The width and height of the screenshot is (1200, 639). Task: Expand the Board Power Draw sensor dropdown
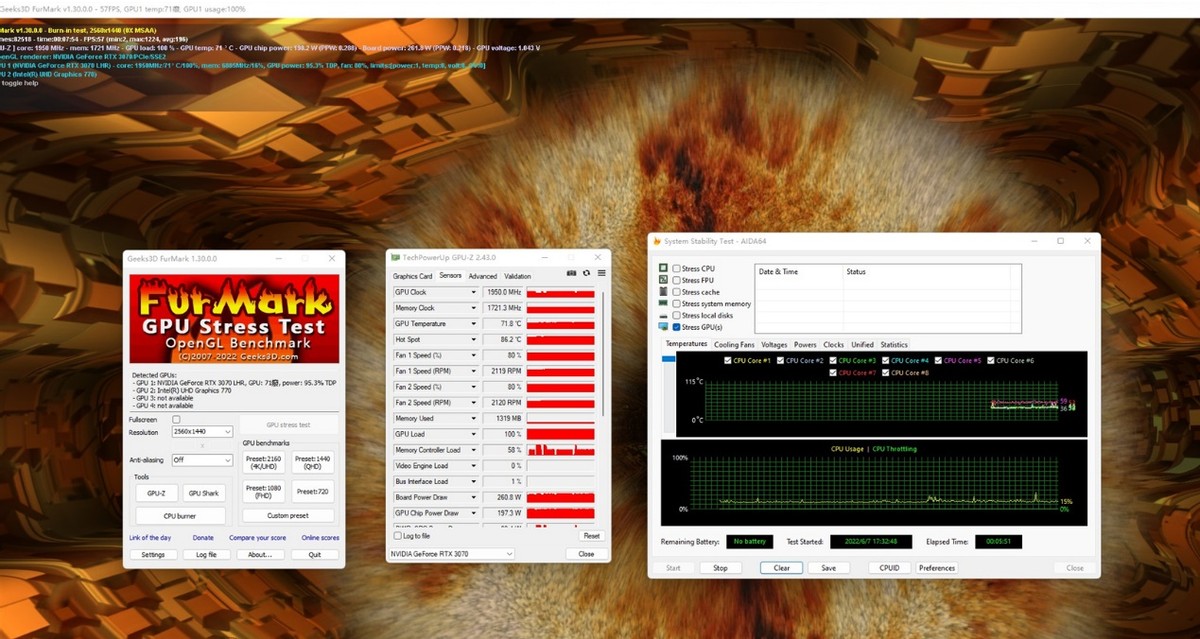click(x=474, y=497)
